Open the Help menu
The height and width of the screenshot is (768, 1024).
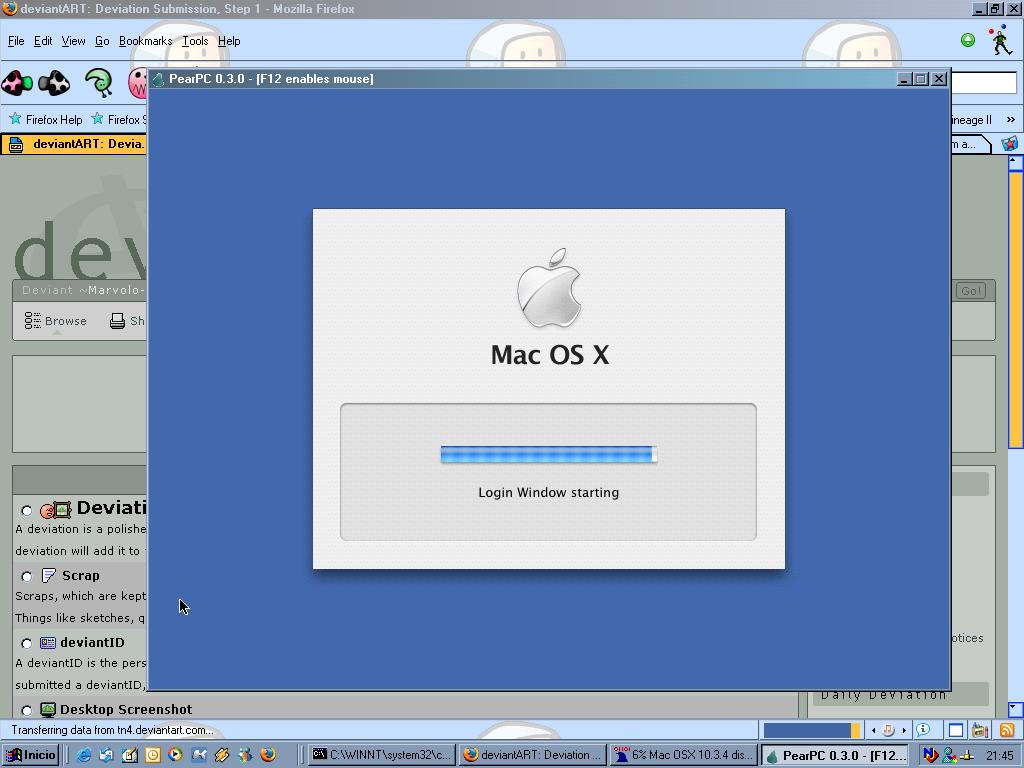[x=229, y=41]
